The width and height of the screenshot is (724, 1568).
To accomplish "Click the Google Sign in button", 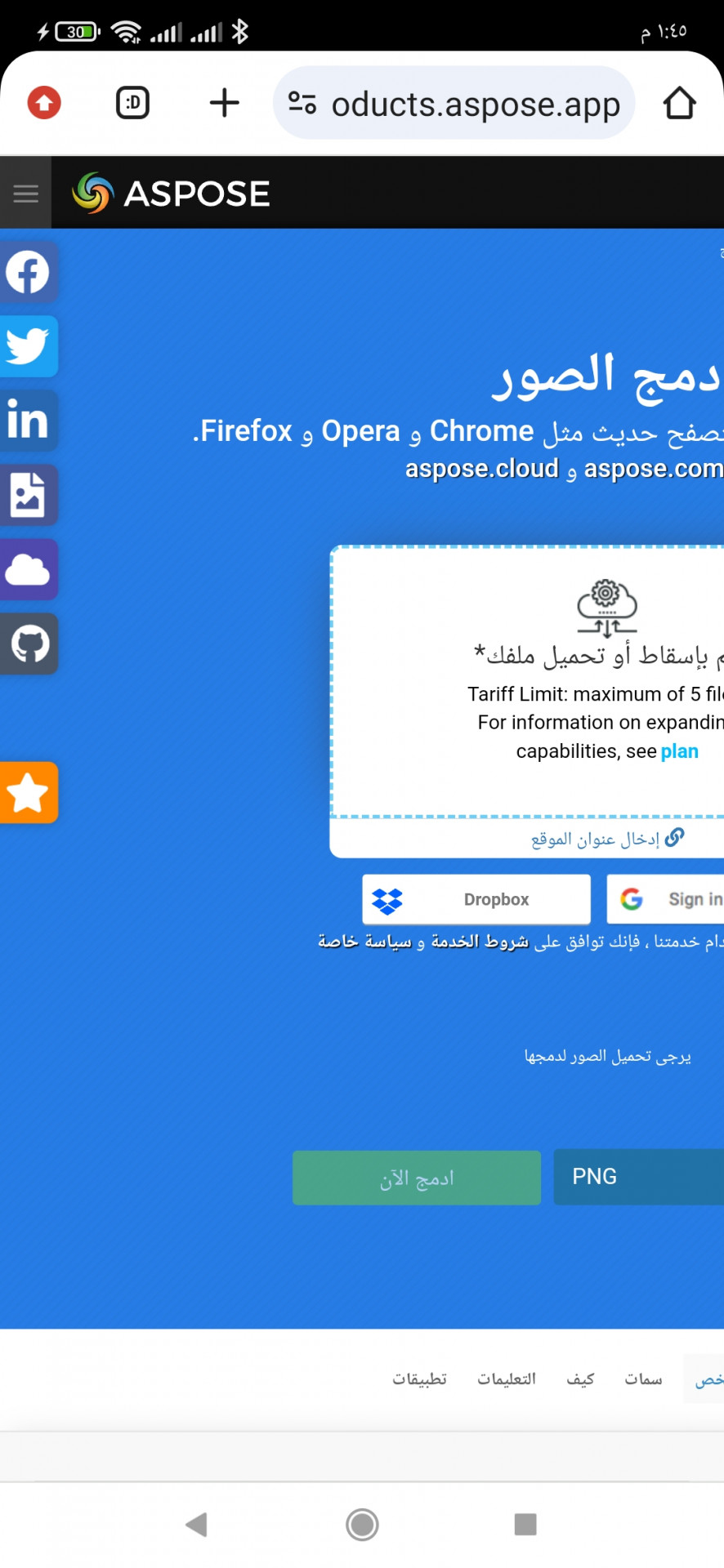I will 665,899.
